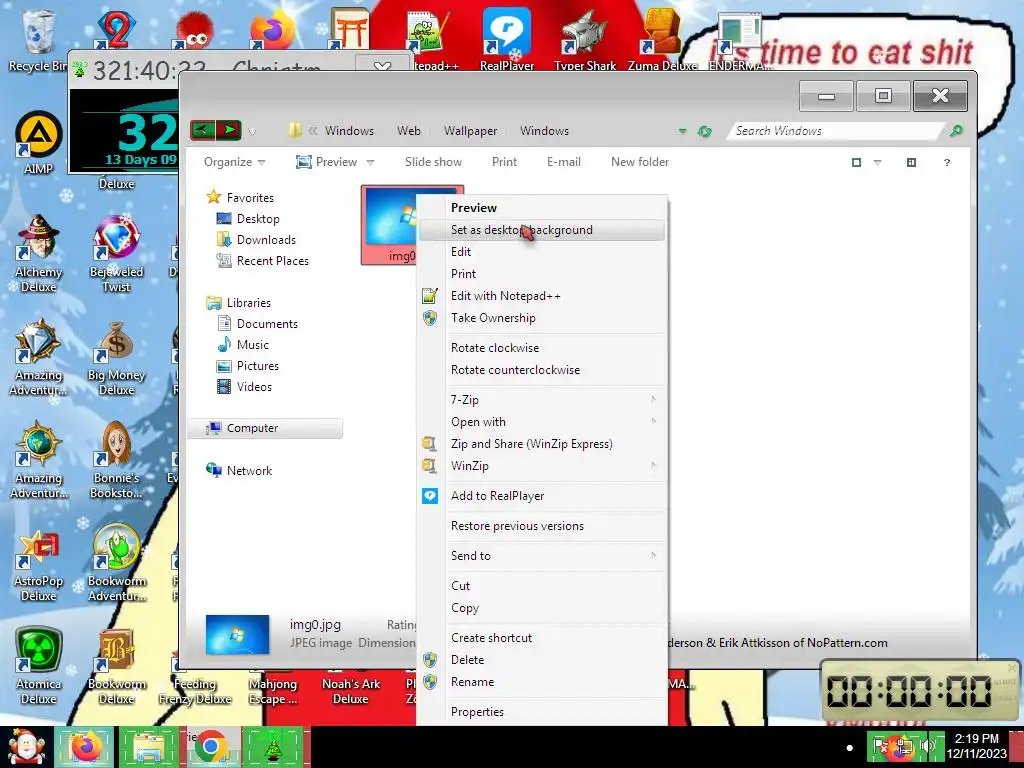Open AstroPop Deluxe desktop shortcut
Screen dimensions: 1024x768
coord(39,565)
